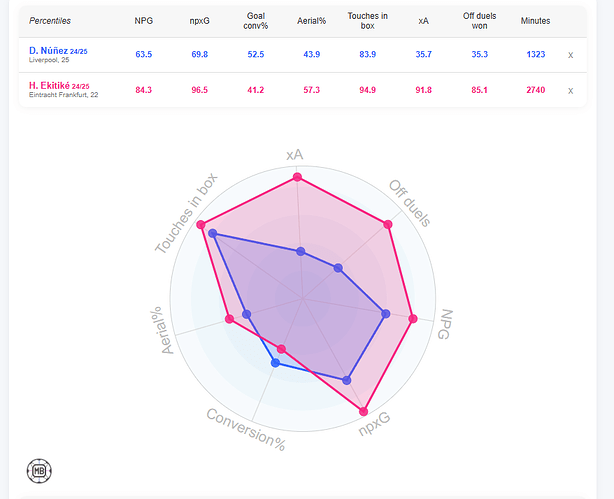The height and width of the screenshot is (499, 614).
Task: Sort by the npxG column header
Action: coord(199,21)
